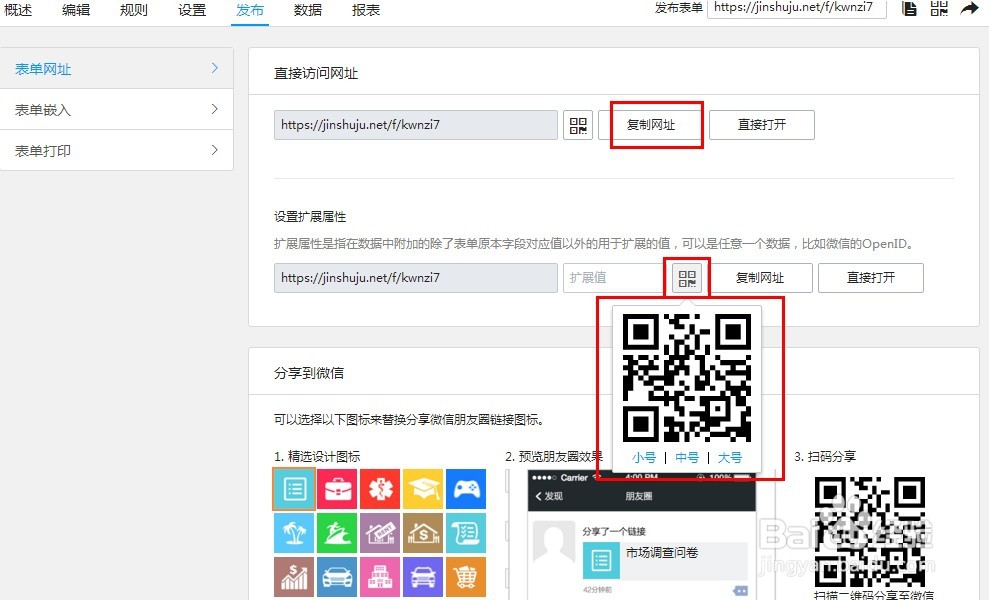Select the game controller share icon
This screenshot has width=989, height=600.
[466, 489]
